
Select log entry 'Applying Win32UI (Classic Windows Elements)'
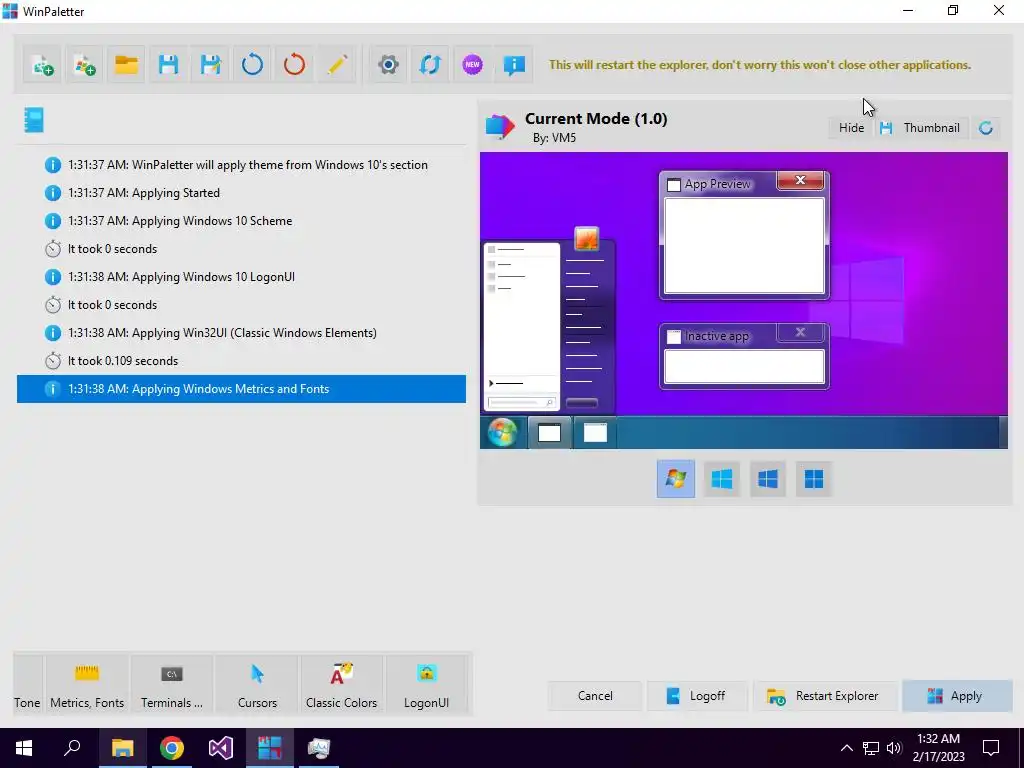[x=241, y=333]
